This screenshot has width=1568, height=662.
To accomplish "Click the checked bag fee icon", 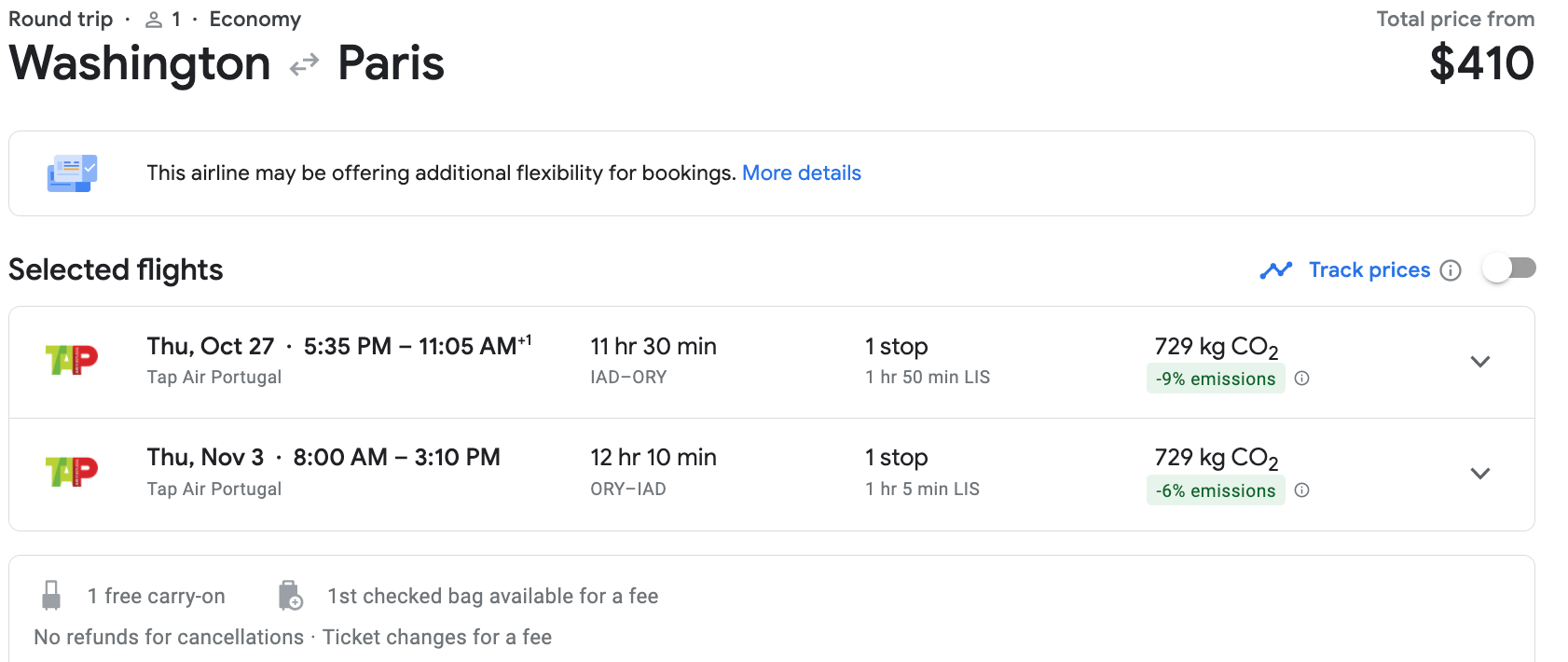I will pos(290,595).
